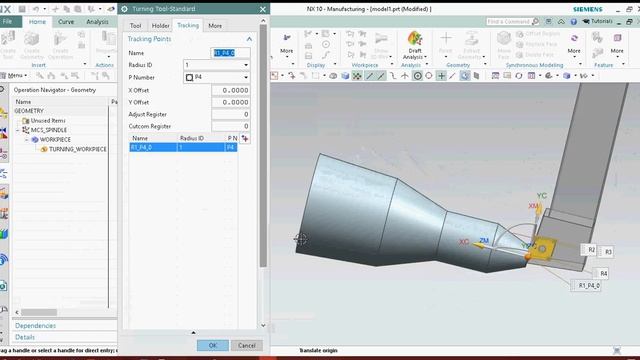Expand the Details panel
Image resolution: width=640 pixels, height=360 pixels.
[25, 337]
